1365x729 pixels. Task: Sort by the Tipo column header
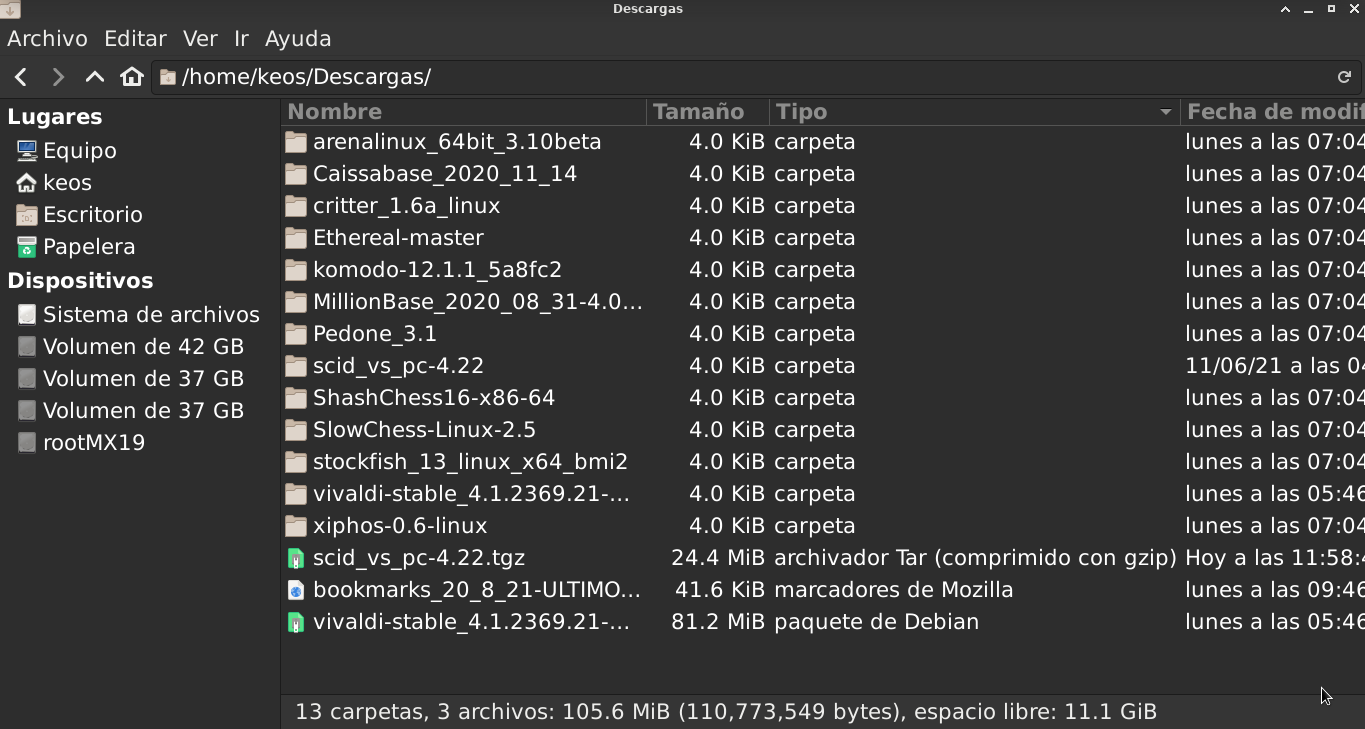click(975, 112)
